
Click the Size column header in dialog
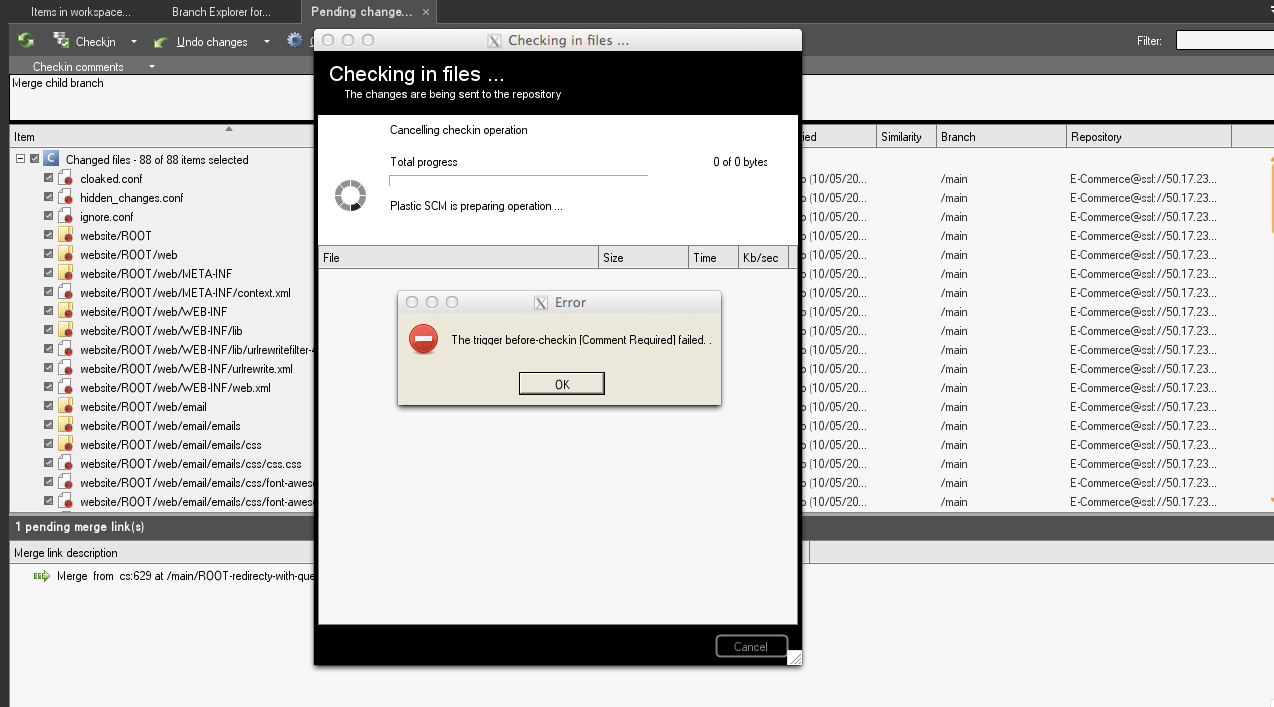pyautogui.click(x=643, y=257)
